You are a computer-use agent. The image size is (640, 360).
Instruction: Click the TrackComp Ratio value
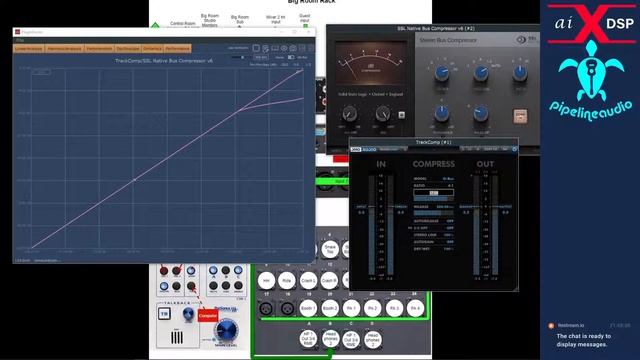click(451, 186)
